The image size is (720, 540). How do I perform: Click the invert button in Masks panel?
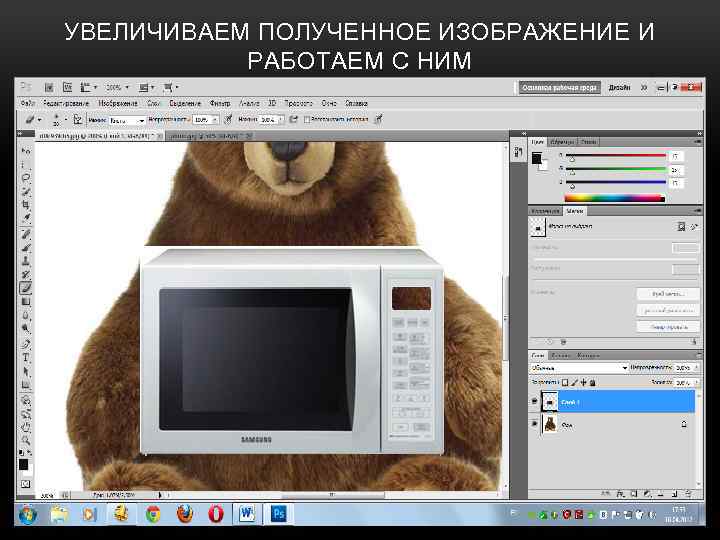point(668,327)
